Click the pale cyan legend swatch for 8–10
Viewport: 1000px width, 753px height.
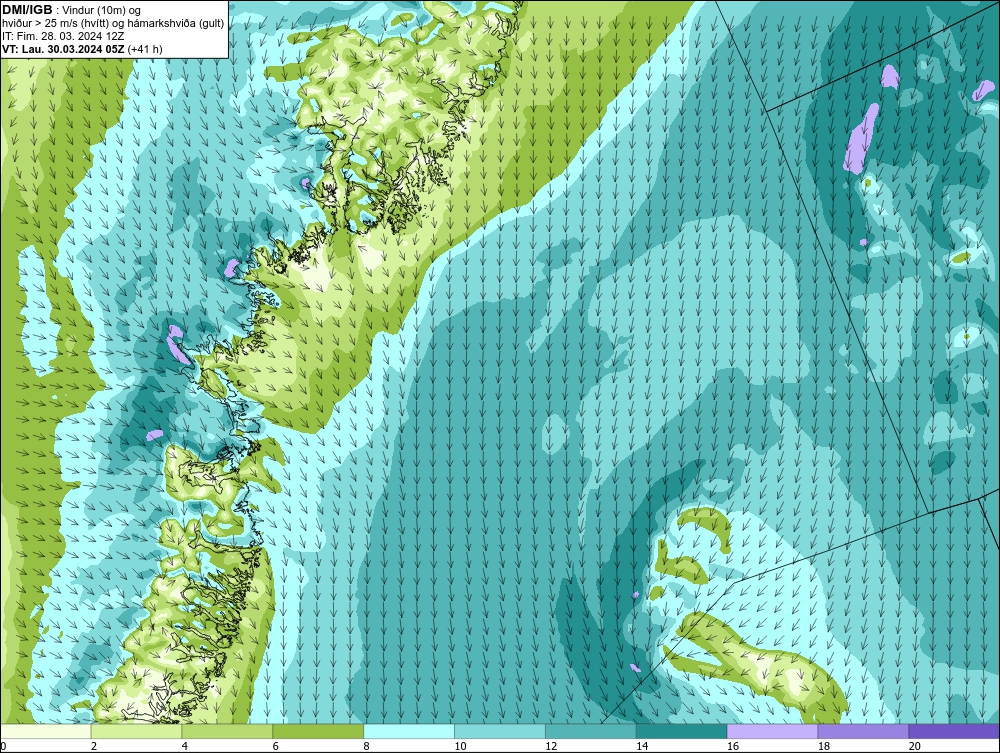point(409,731)
